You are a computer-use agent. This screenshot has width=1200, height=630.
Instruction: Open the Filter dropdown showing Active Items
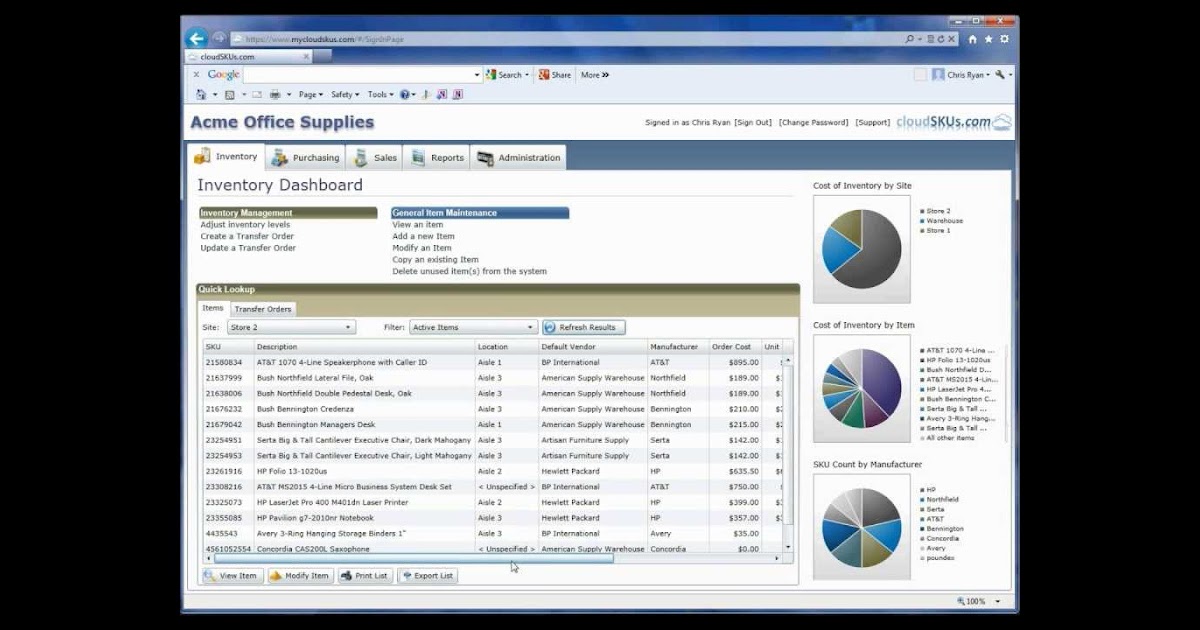tap(474, 327)
